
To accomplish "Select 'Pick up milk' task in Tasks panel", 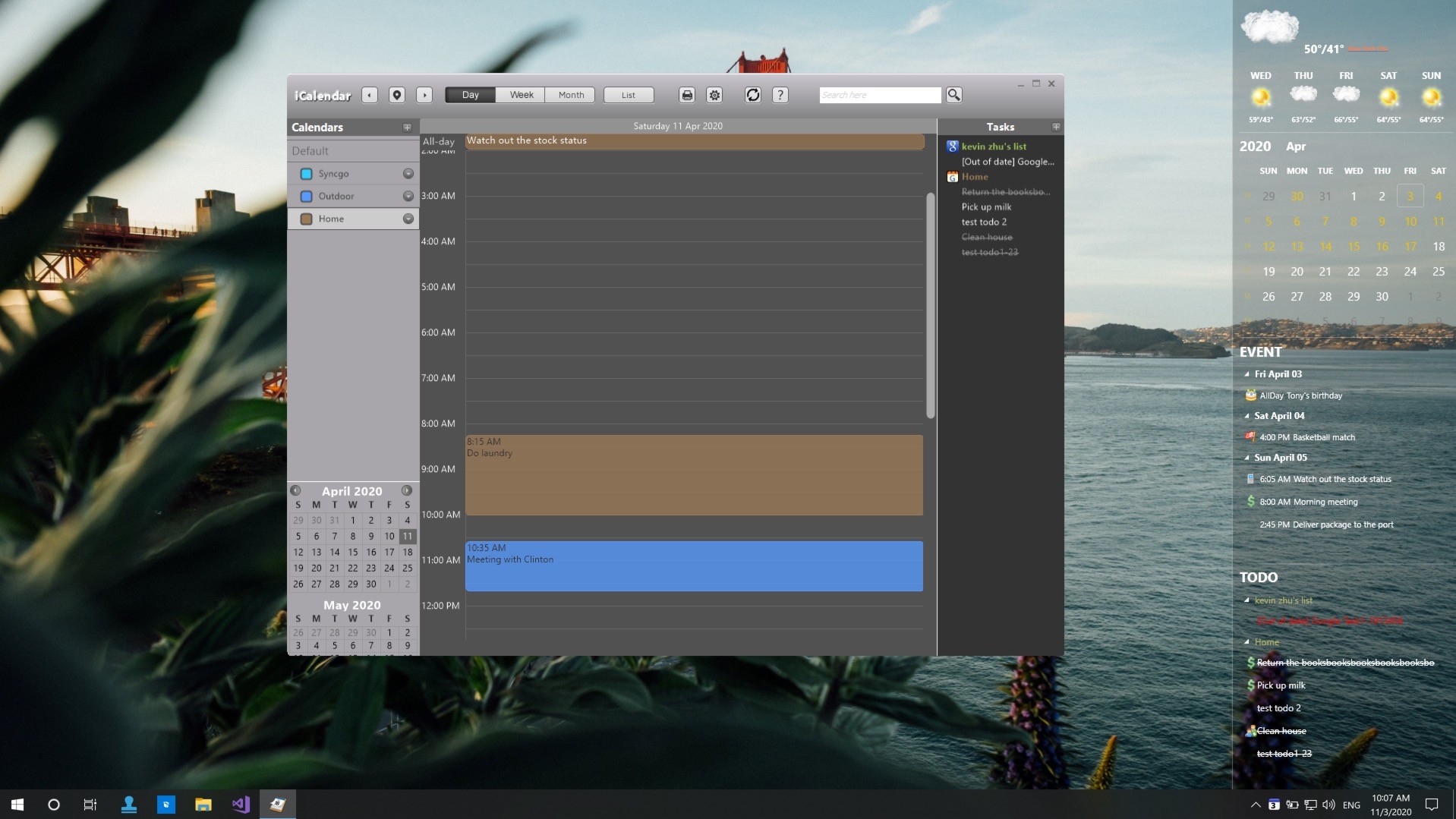I will [x=985, y=206].
